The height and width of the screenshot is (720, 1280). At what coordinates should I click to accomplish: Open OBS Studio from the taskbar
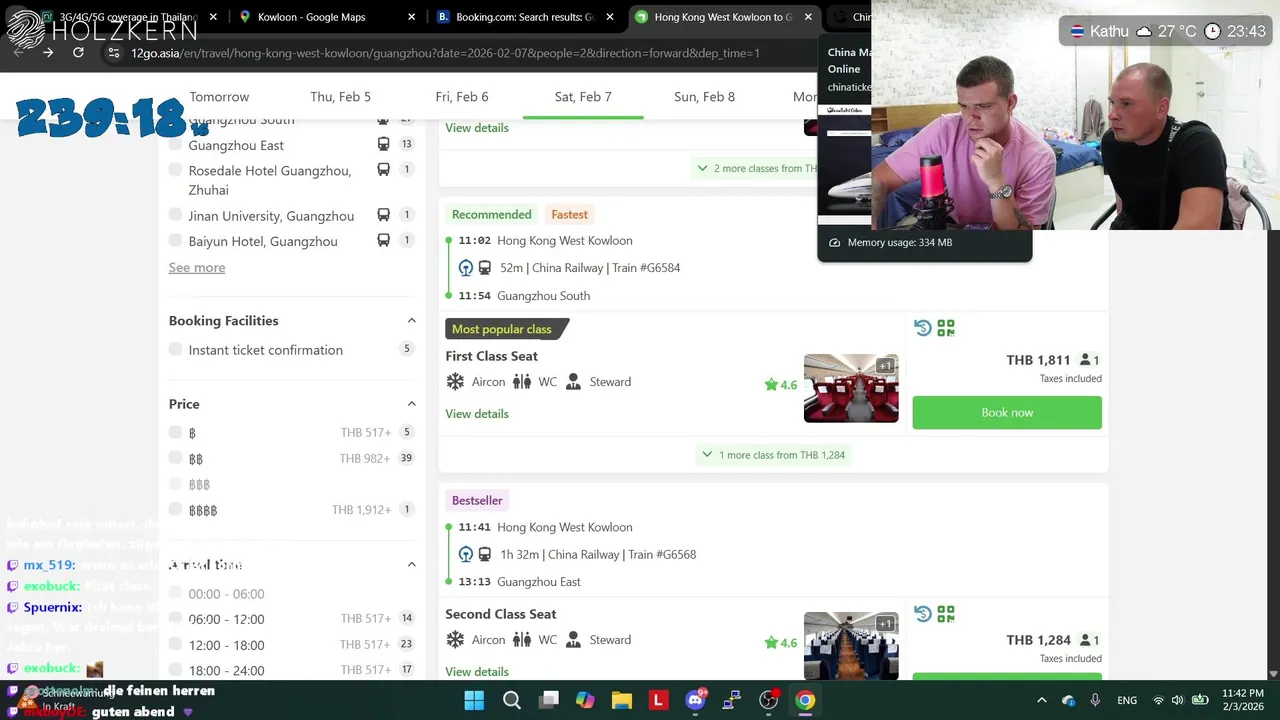[768, 700]
